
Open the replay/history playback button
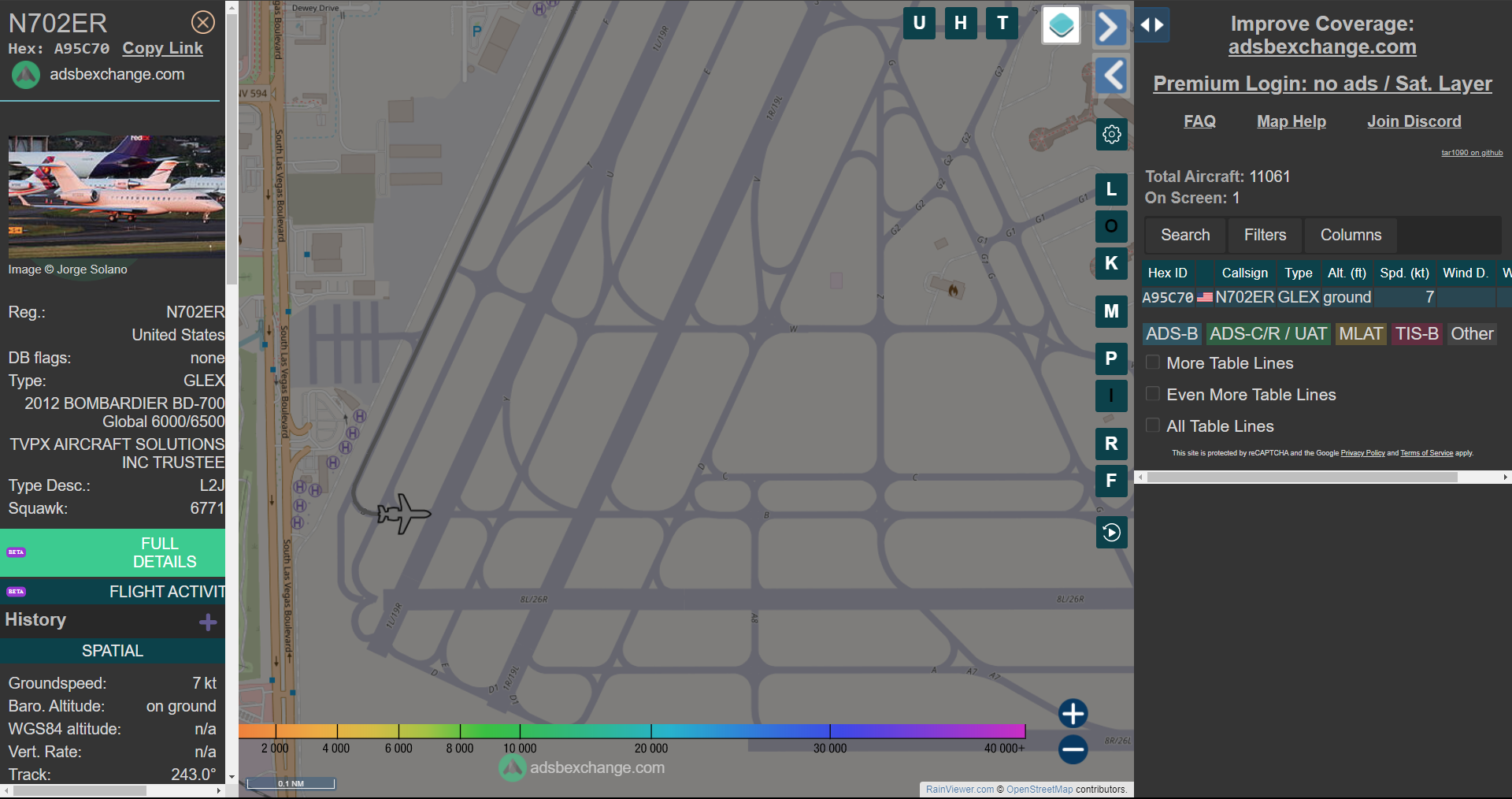point(1111,533)
